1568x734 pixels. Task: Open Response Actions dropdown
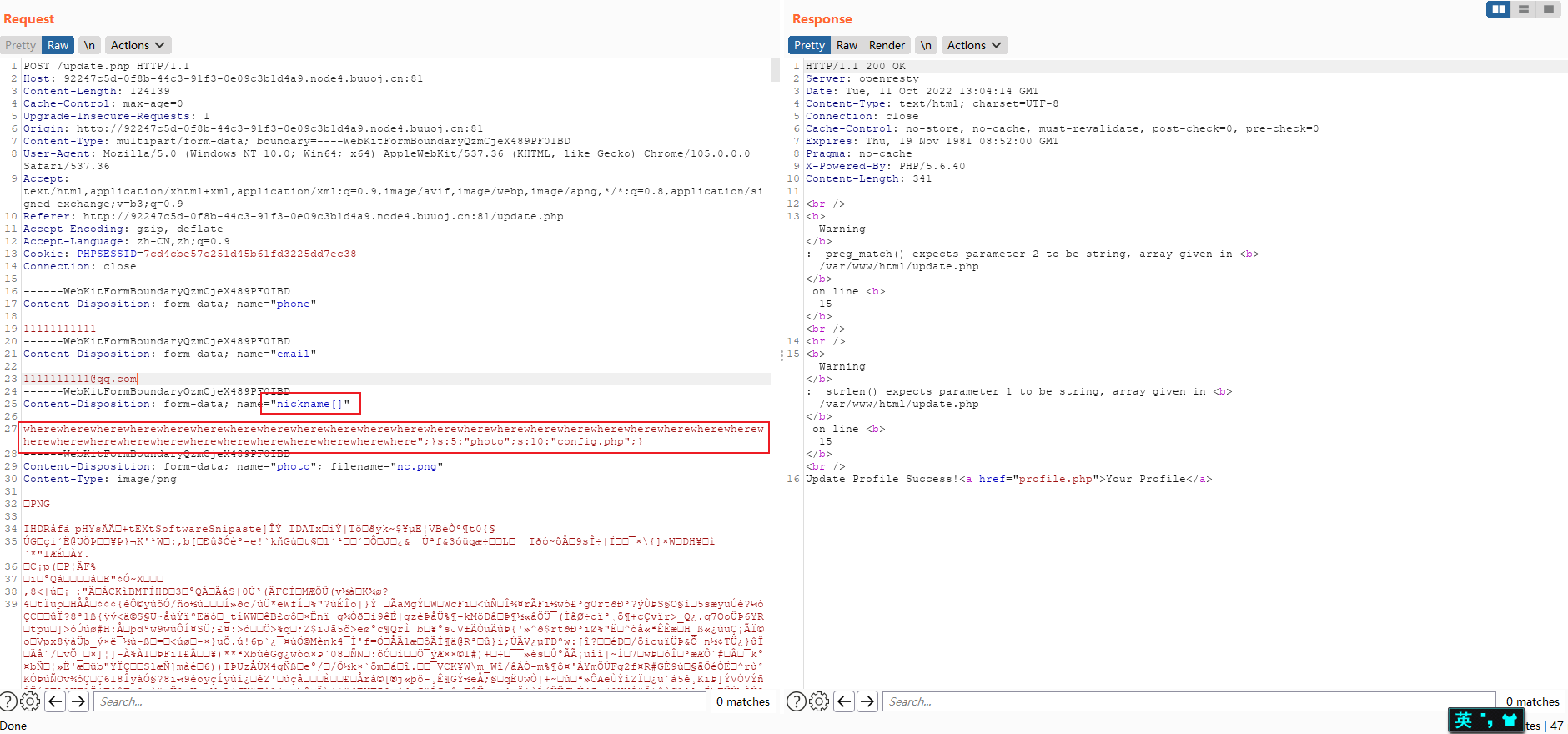point(974,45)
